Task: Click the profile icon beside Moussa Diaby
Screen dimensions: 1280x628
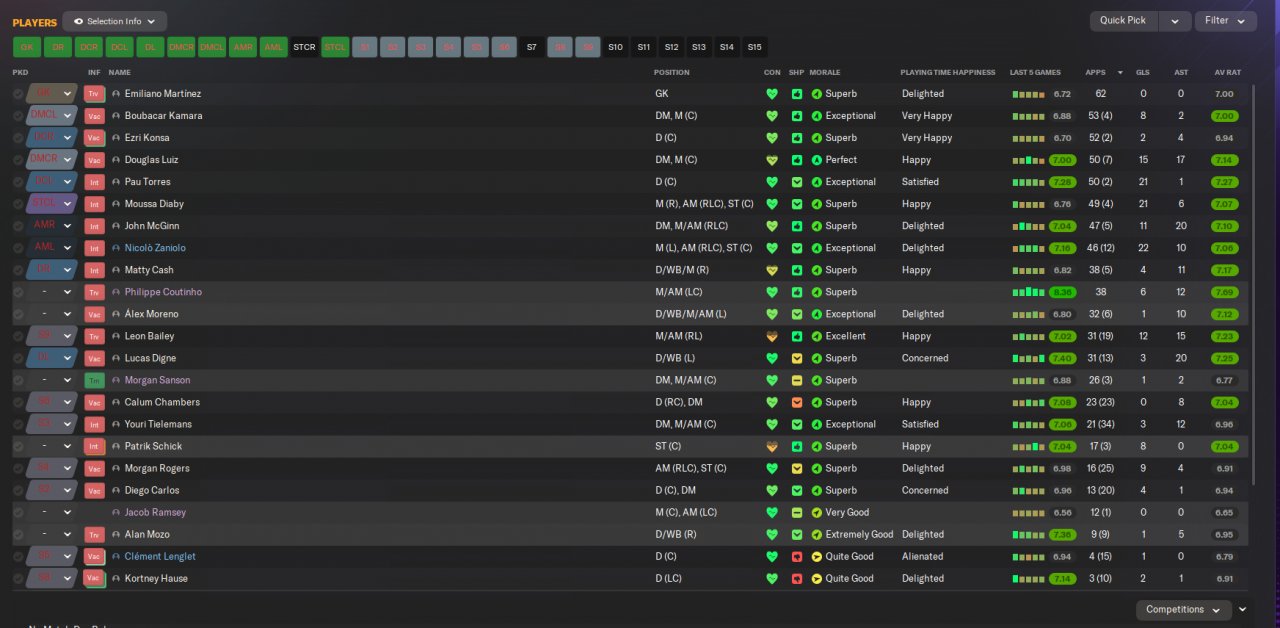Action: tap(116, 204)
